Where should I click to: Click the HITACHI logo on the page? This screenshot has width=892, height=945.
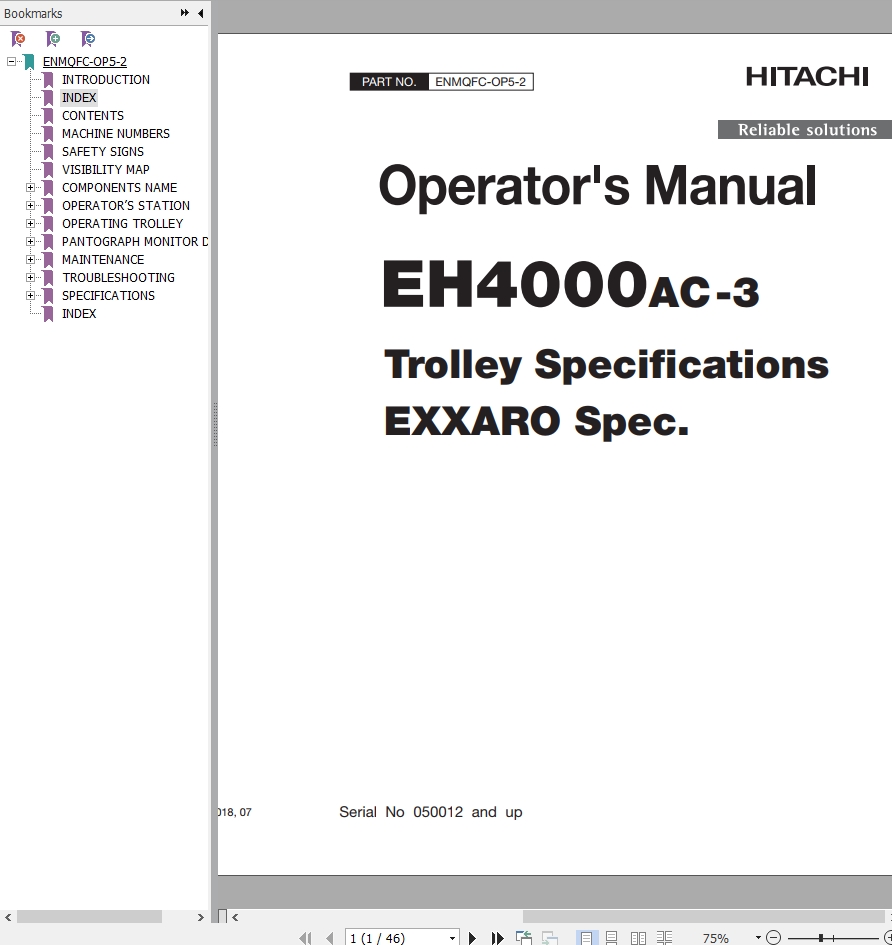[x=808, y=77]
